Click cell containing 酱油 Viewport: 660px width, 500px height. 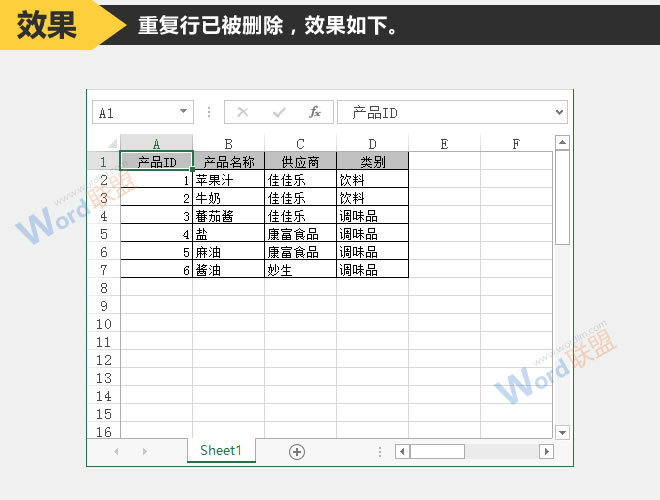[229, 269]
